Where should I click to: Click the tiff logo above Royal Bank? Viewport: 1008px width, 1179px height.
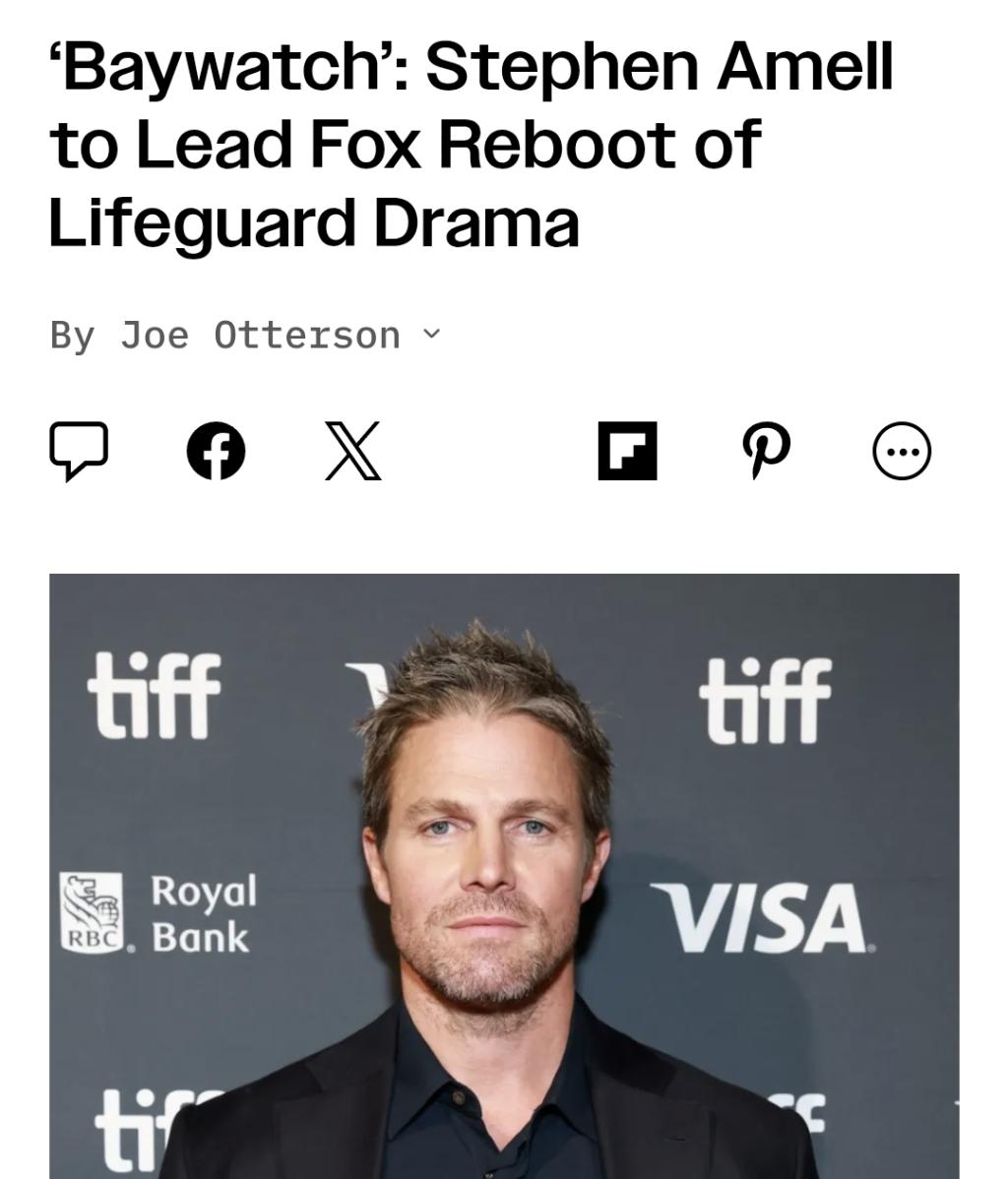[154, 695]
